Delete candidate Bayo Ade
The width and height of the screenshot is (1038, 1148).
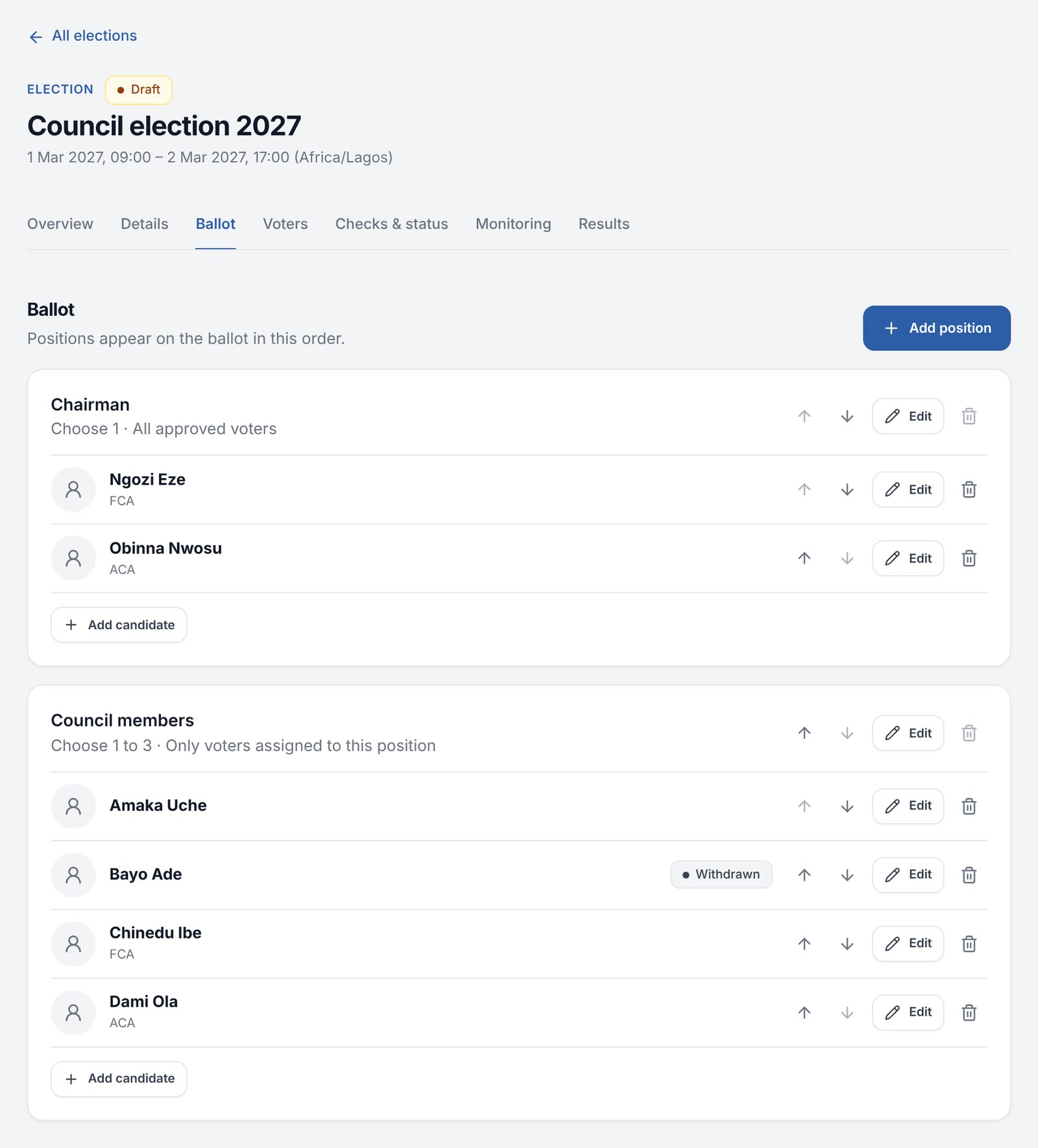969,875
